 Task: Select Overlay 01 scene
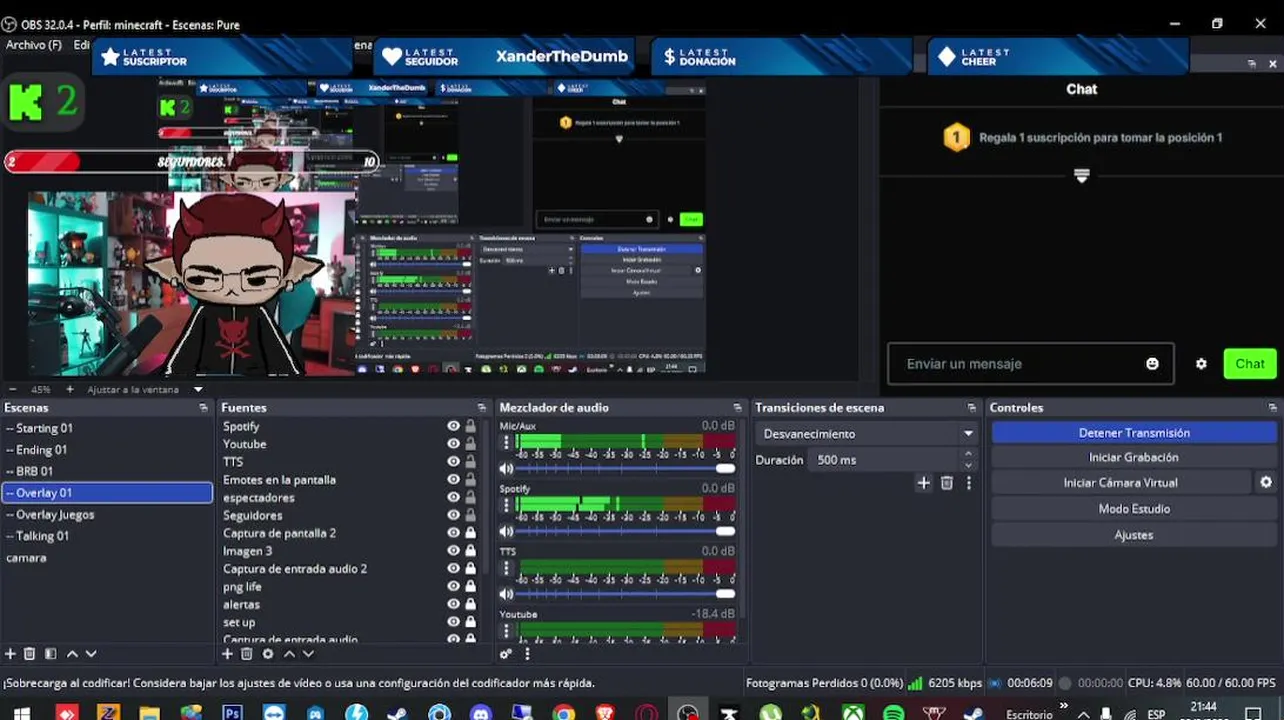point(108,493)
